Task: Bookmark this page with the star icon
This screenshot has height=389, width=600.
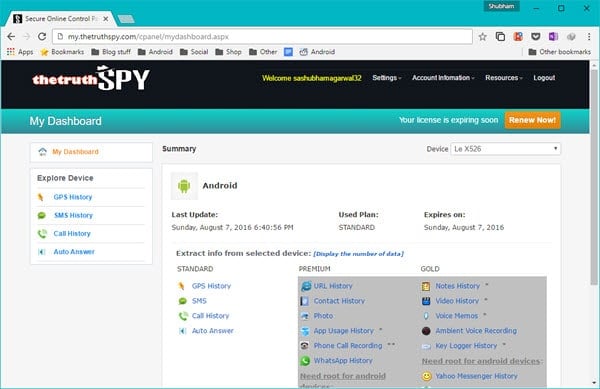Action: (x=483, y=37)
